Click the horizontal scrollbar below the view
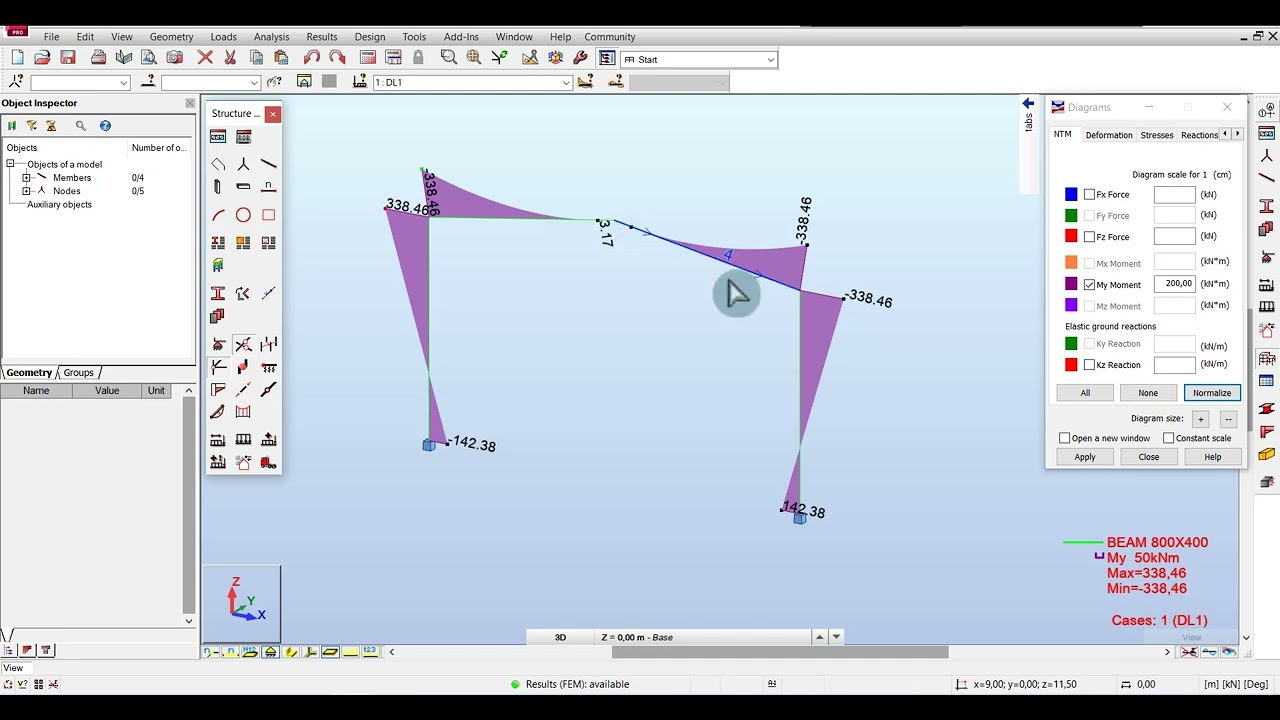The height and width of the screenshot is (720, 1280). (x=780, y=652)
